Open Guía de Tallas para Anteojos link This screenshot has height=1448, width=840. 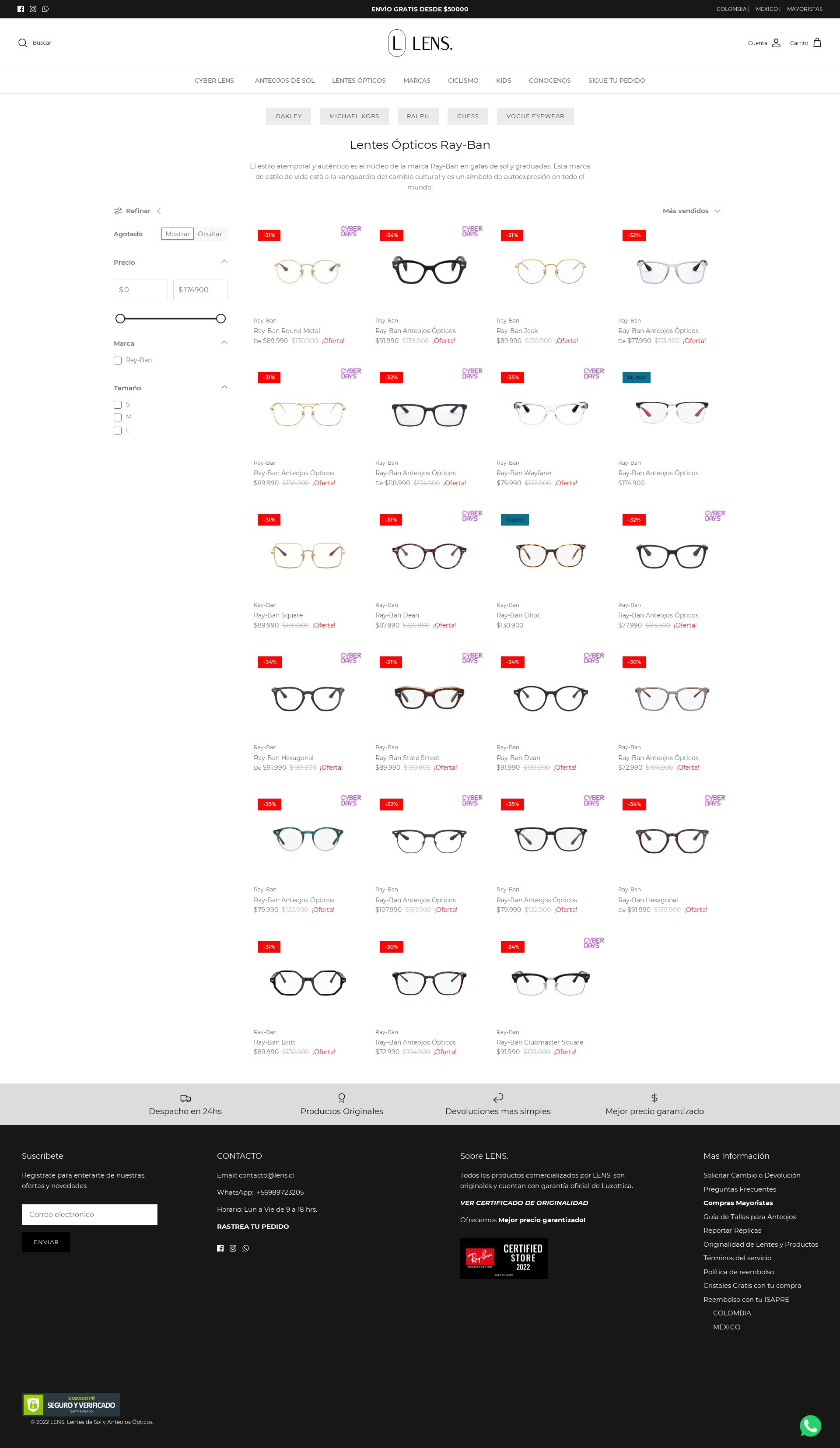(x=749, y=1217)
